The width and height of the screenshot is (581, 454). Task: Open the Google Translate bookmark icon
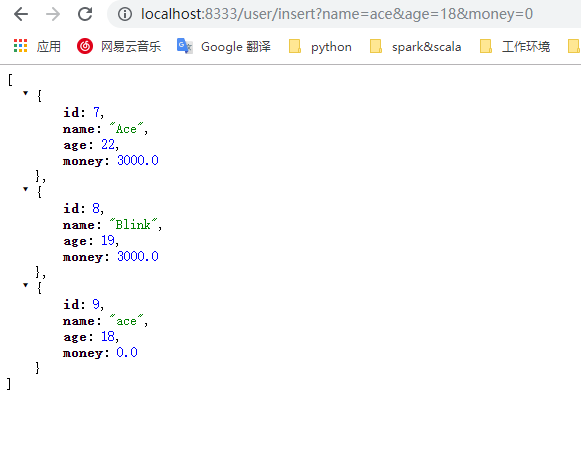(x=185, y=46)
